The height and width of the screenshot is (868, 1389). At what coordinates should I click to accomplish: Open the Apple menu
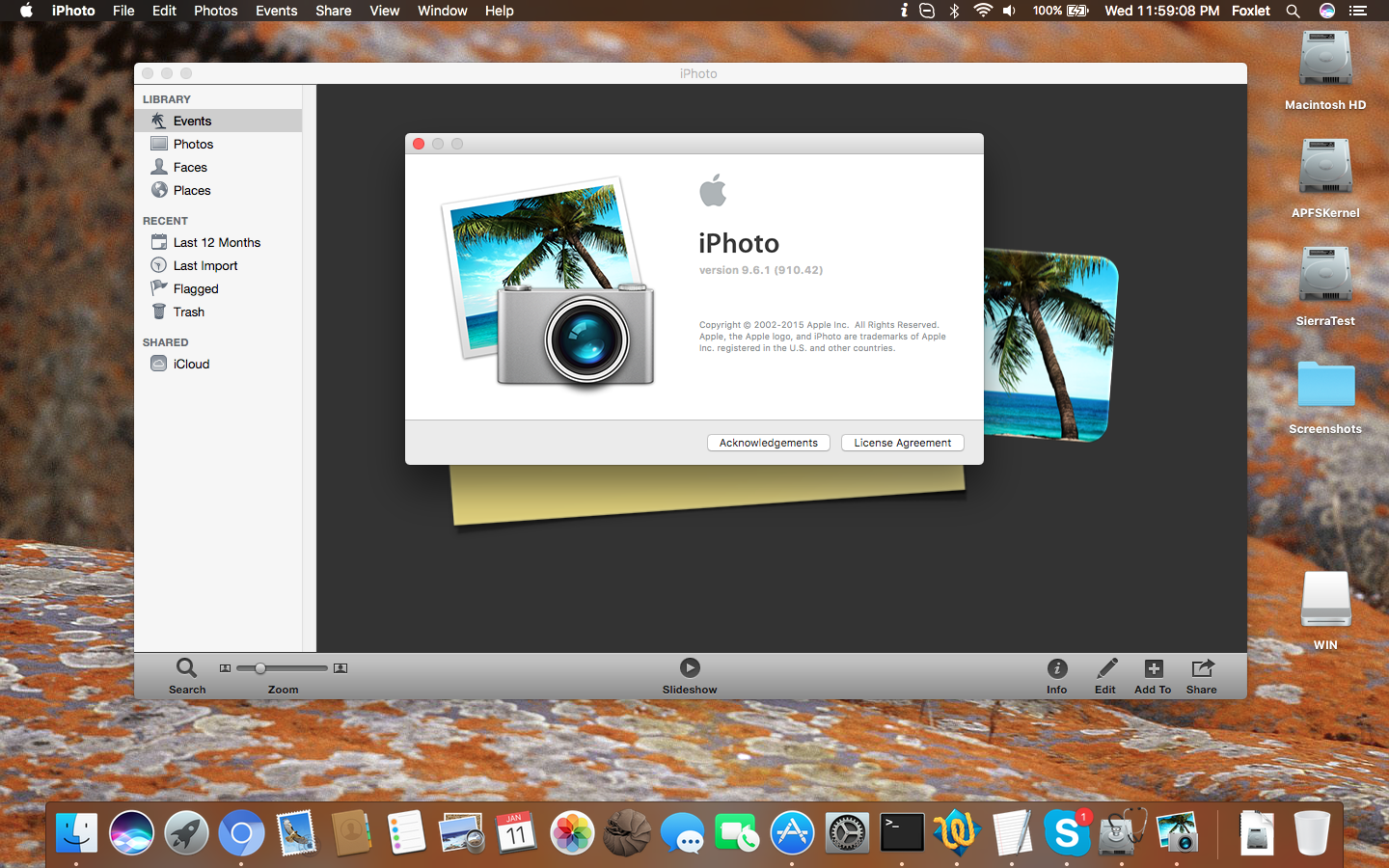tap(26, 11)
